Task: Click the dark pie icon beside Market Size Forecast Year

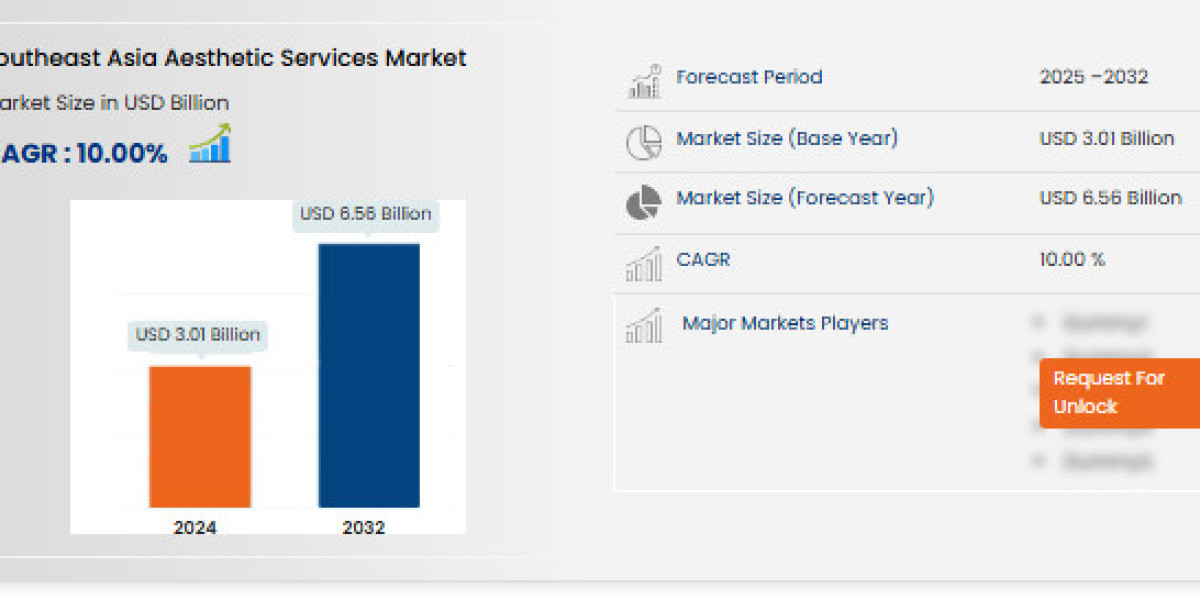Action: click(641, 201)
